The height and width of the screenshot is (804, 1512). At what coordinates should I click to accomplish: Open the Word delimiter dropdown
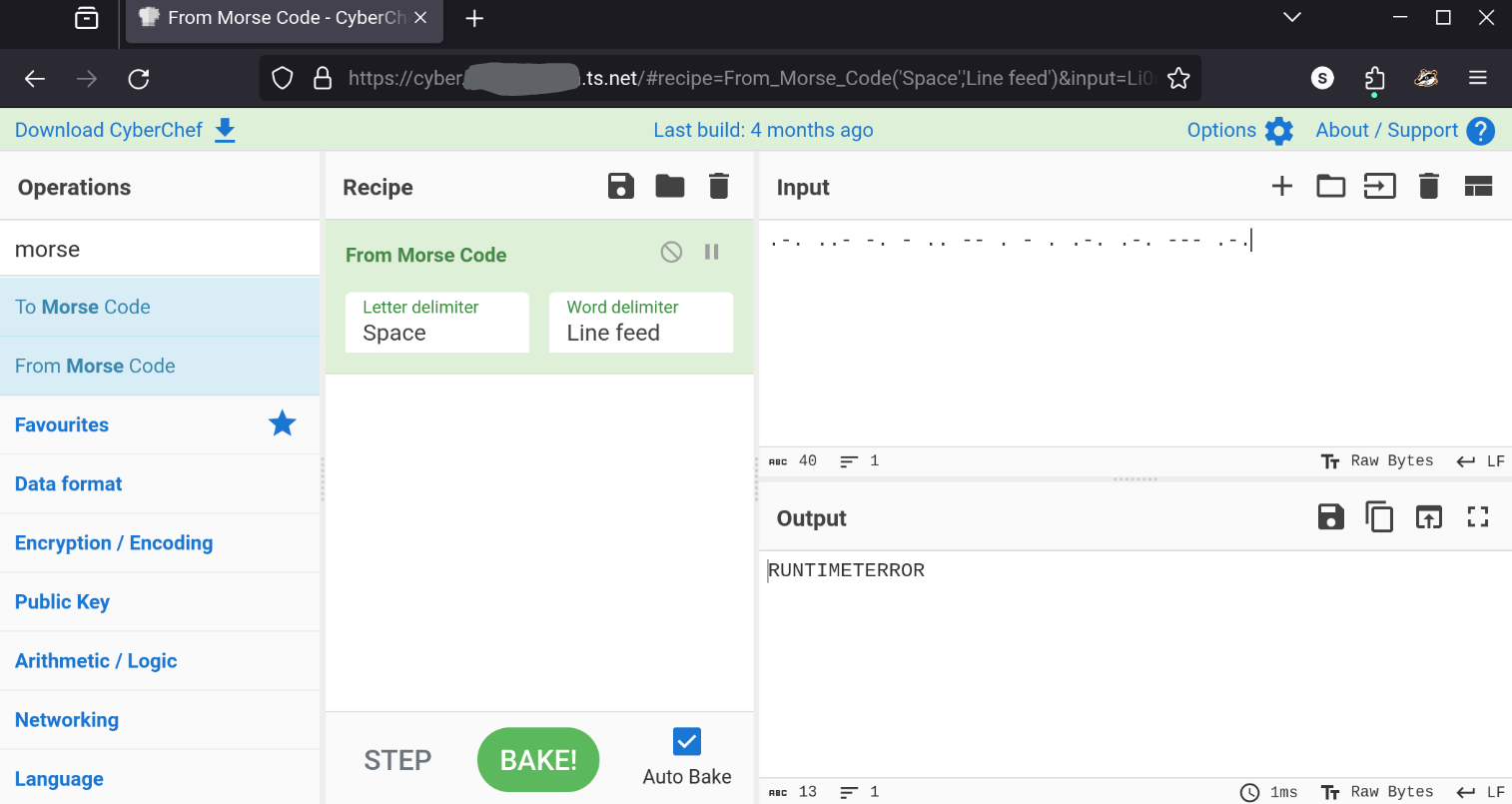pyautogui.click(x=641, y=322)
